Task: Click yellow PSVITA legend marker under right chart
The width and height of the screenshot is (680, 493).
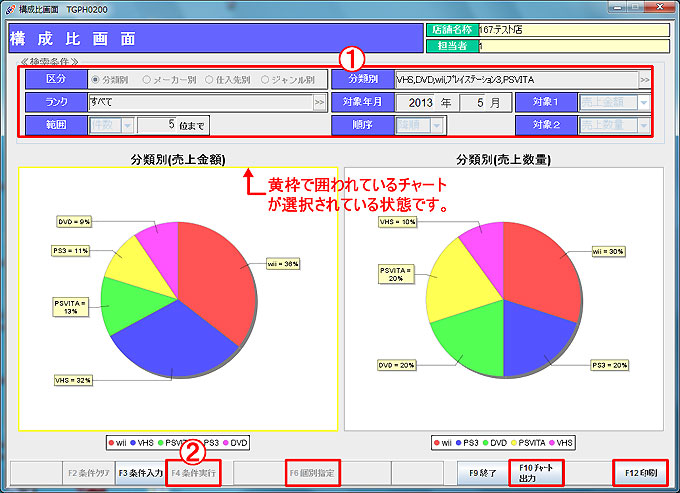Action: click(514, 443)
